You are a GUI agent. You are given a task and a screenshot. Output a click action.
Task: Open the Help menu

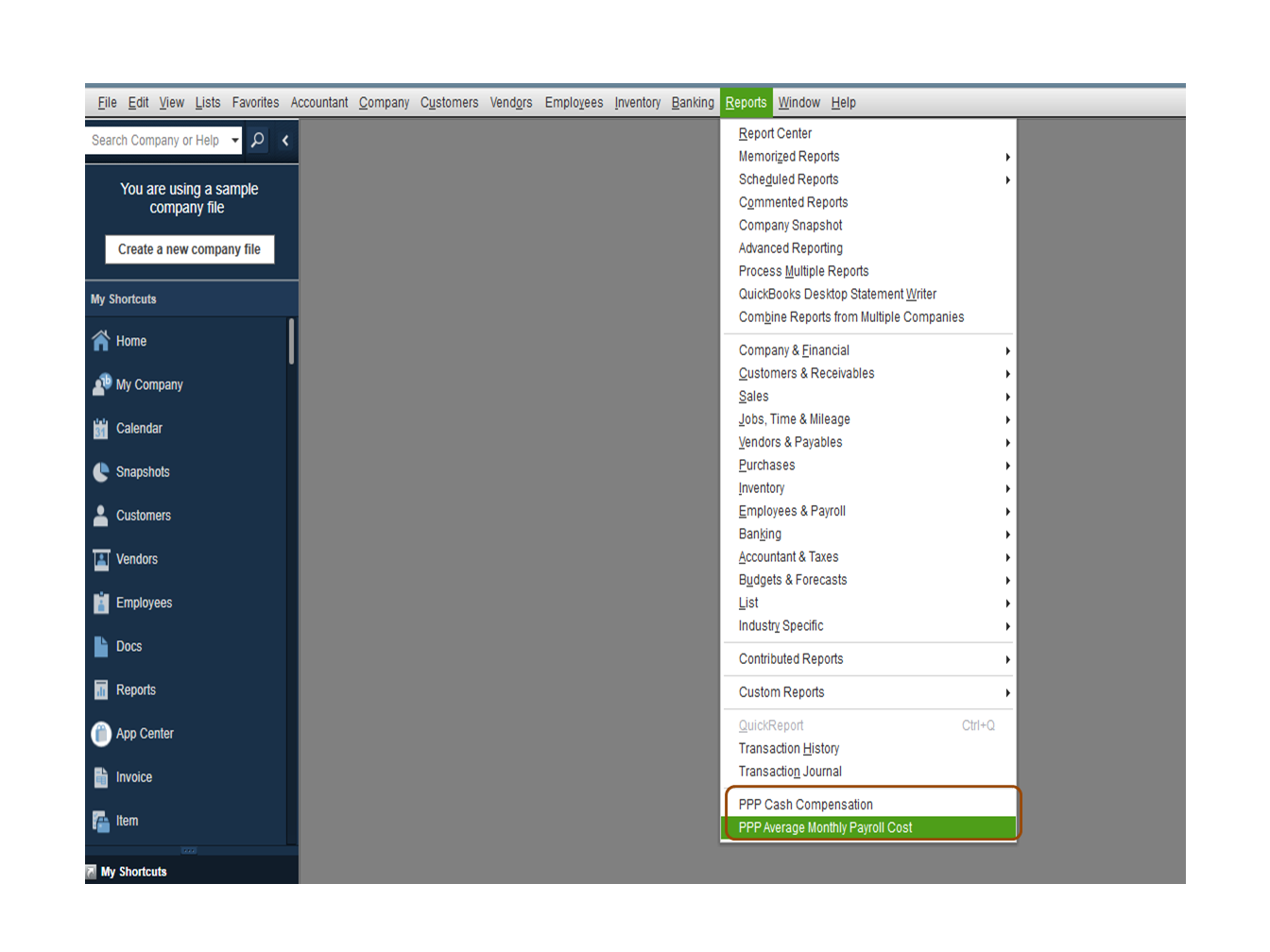843,102
